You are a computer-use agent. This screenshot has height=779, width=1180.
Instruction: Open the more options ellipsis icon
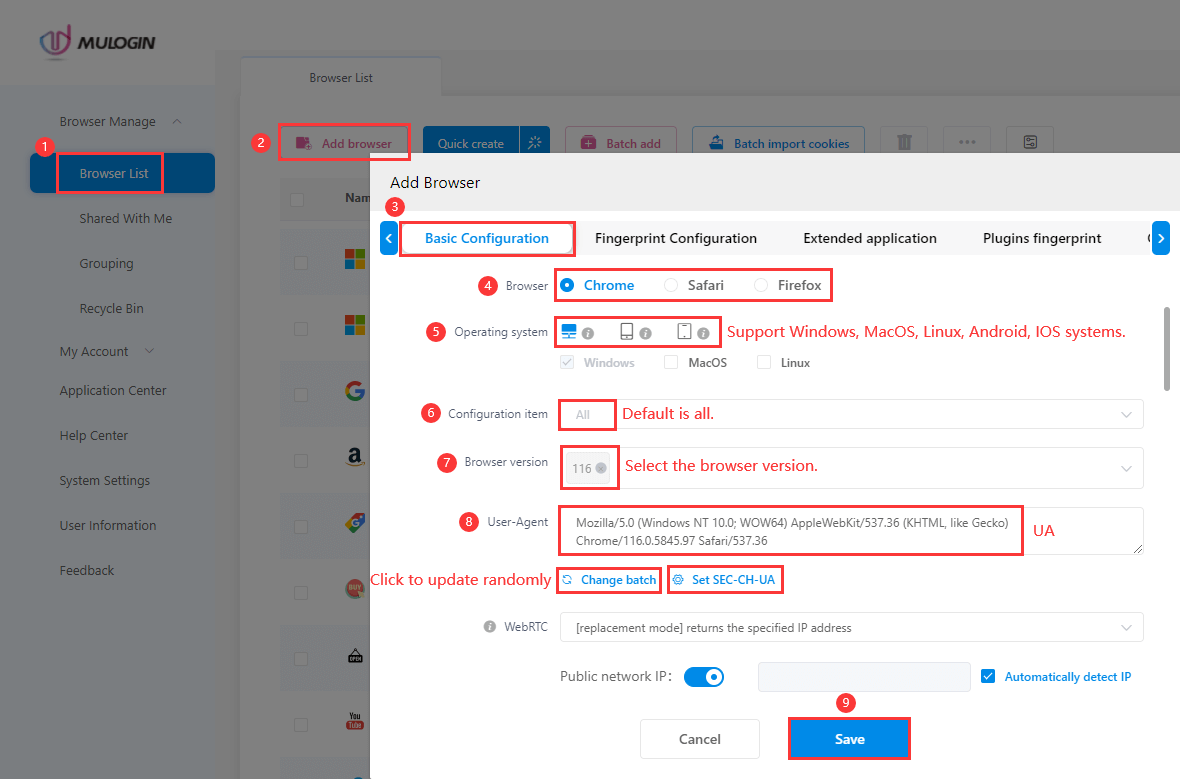click(x=966, y=142)
